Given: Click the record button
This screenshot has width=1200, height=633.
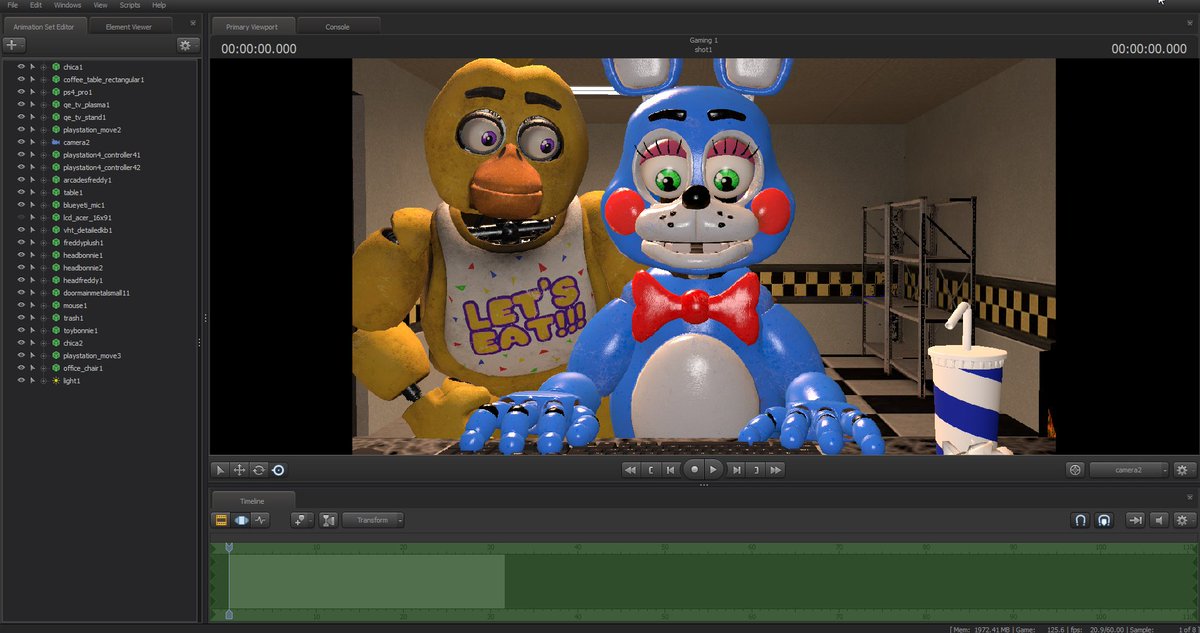Looking at the screenshot, I should pyautogui.click(x=694, y=469).
